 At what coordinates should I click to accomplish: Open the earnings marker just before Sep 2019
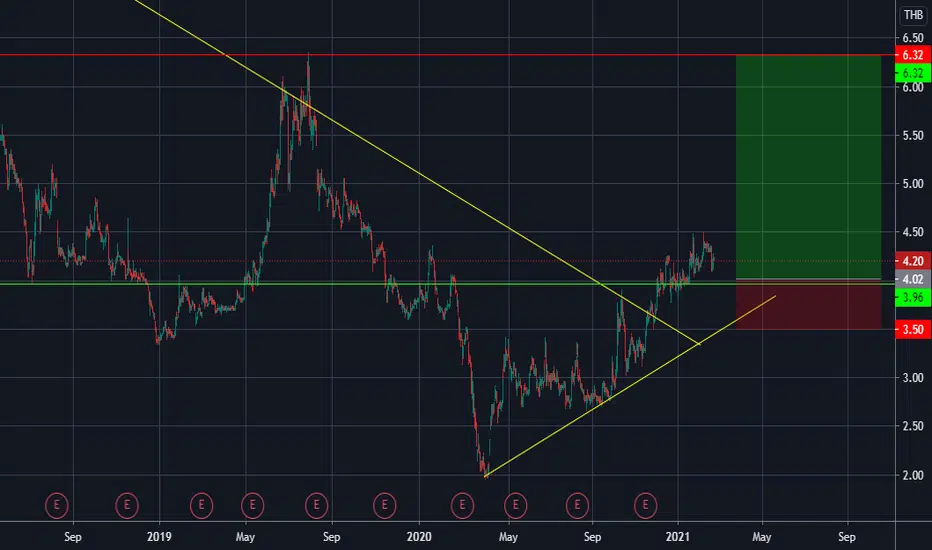click(x=316, y=505)
